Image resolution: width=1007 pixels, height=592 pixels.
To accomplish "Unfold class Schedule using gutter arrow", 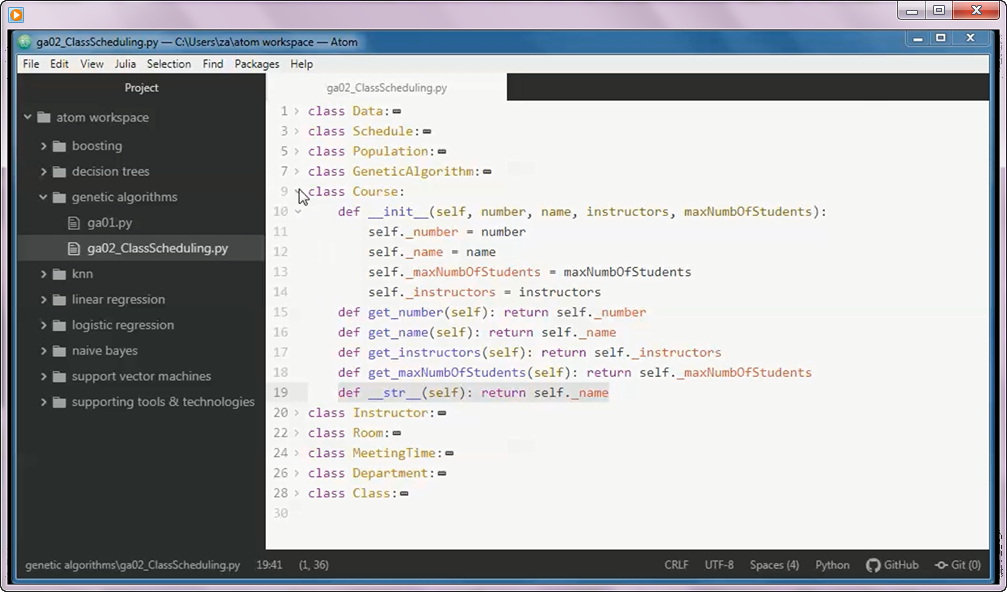I will [x=297, y=131].
